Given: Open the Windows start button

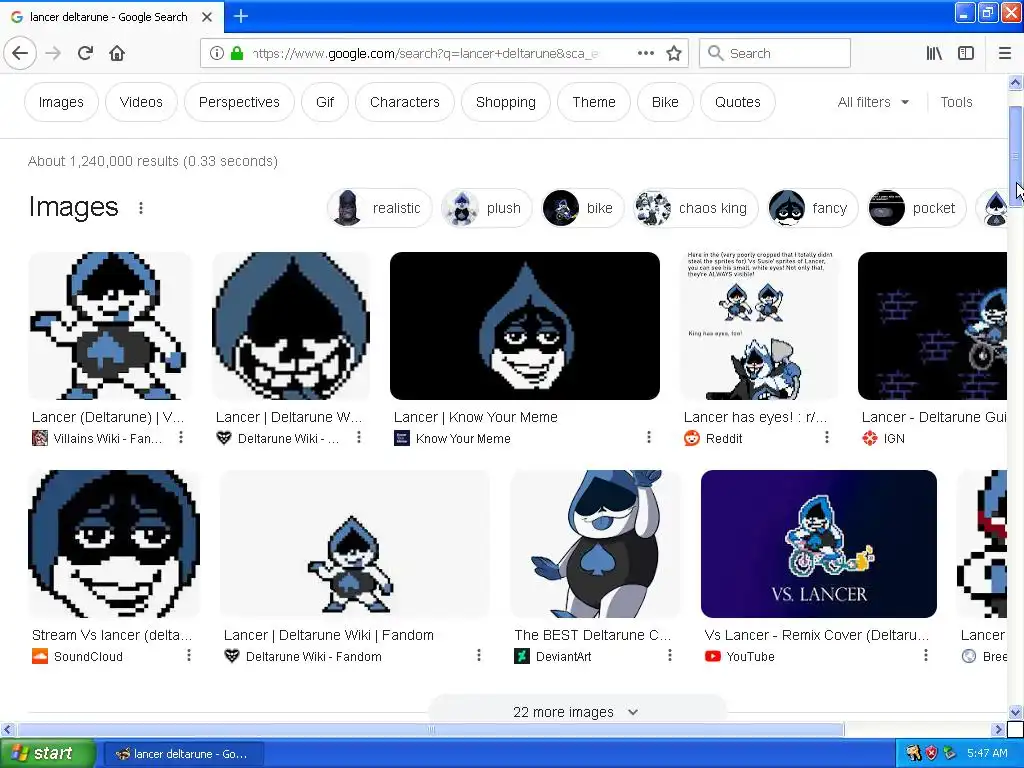Looking at the screenshot, I should click(47, 754).
